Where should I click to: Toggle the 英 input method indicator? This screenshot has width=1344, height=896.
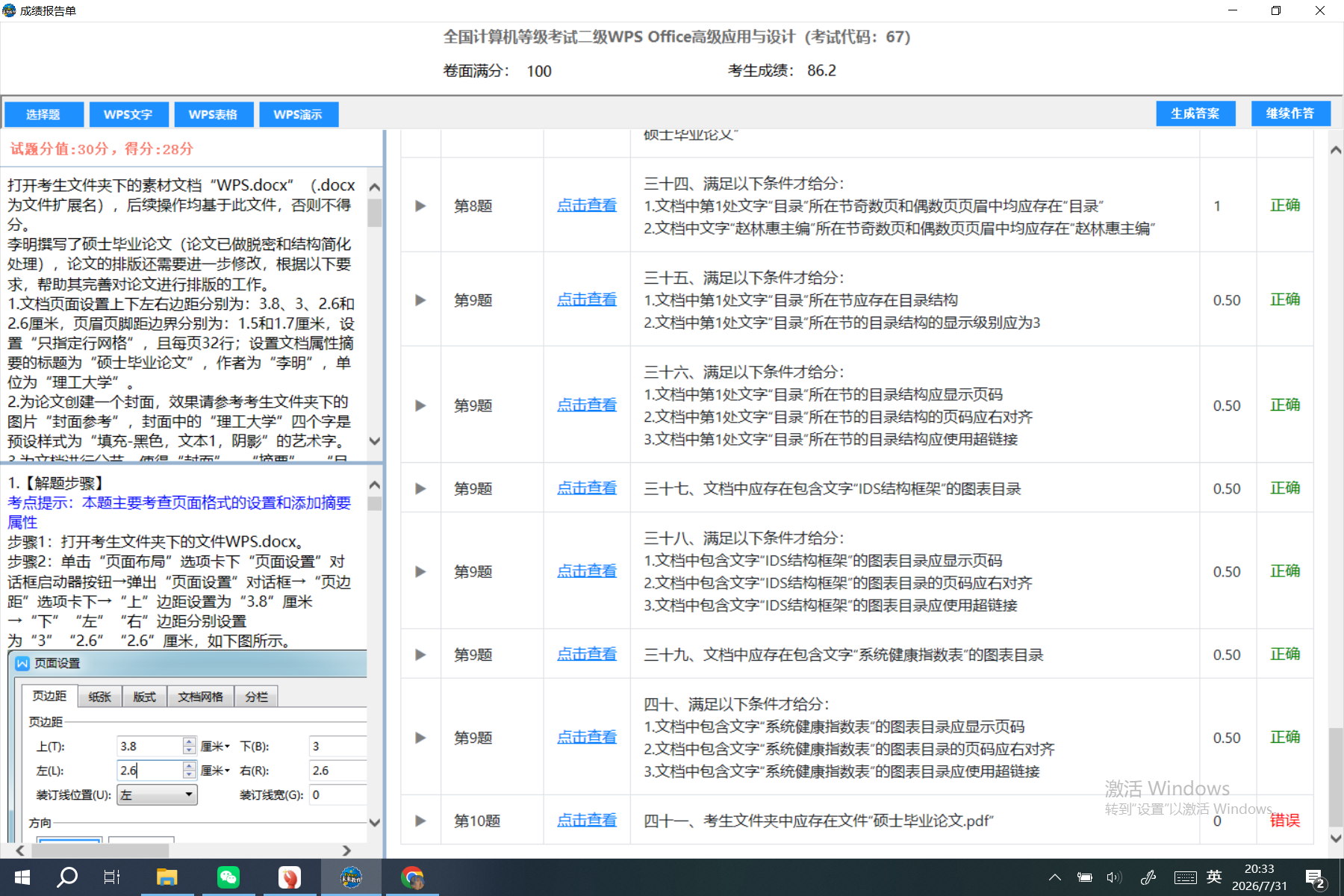tap(1215, 877)
